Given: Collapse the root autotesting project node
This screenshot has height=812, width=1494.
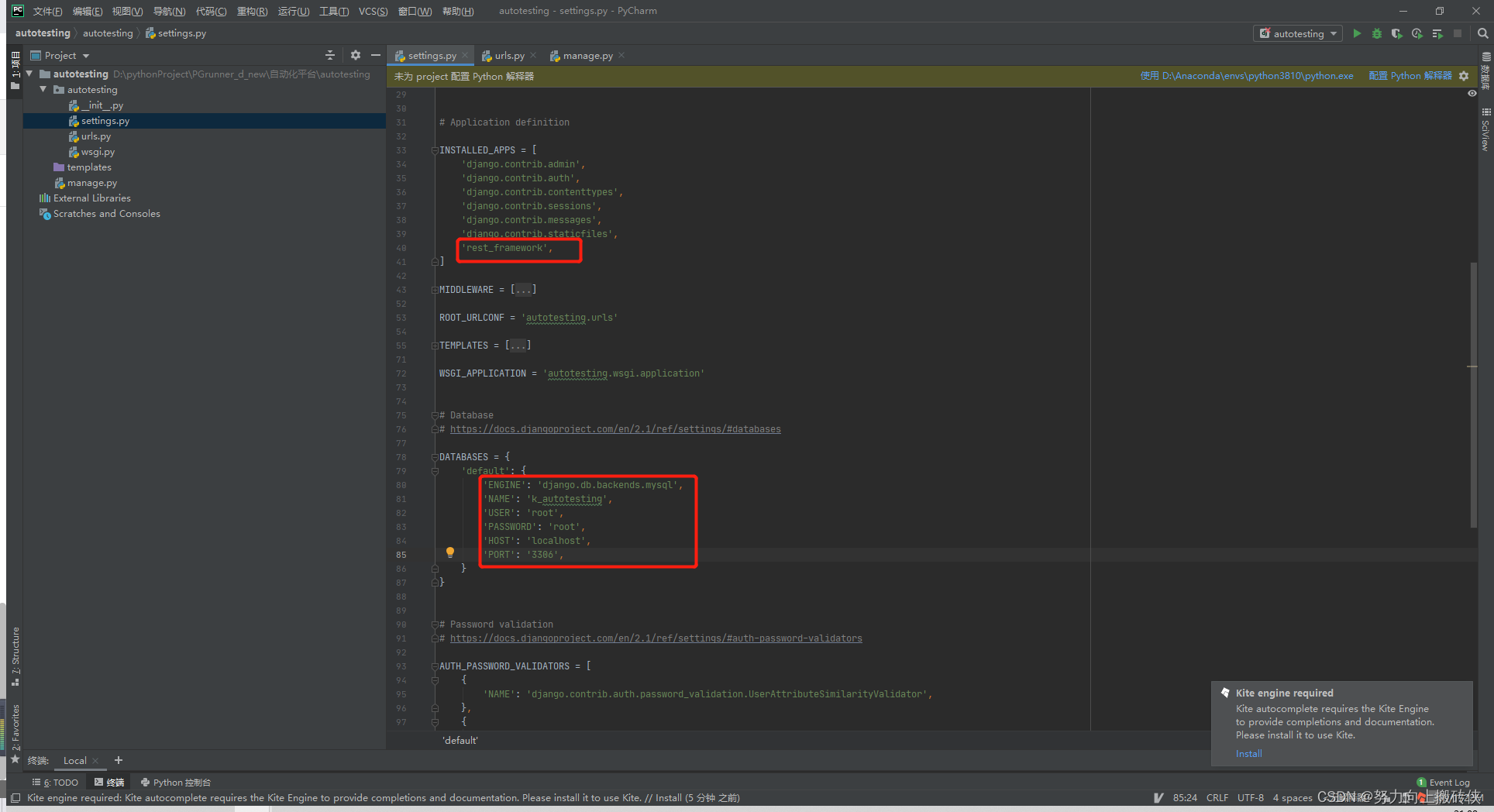Looking at the screenshot, I should (29, 74).
